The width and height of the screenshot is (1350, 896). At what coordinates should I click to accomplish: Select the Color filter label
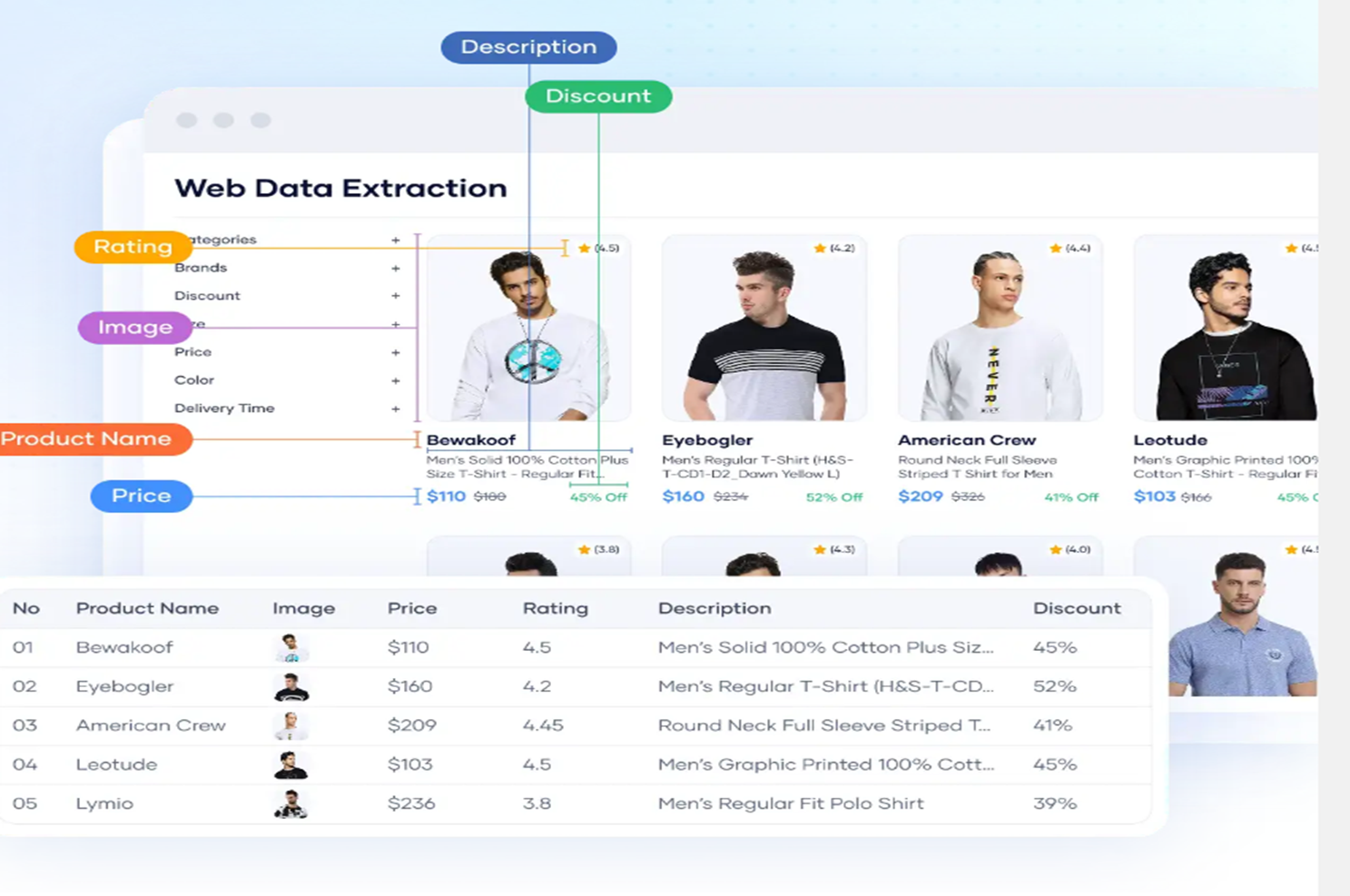coord(194,380)
